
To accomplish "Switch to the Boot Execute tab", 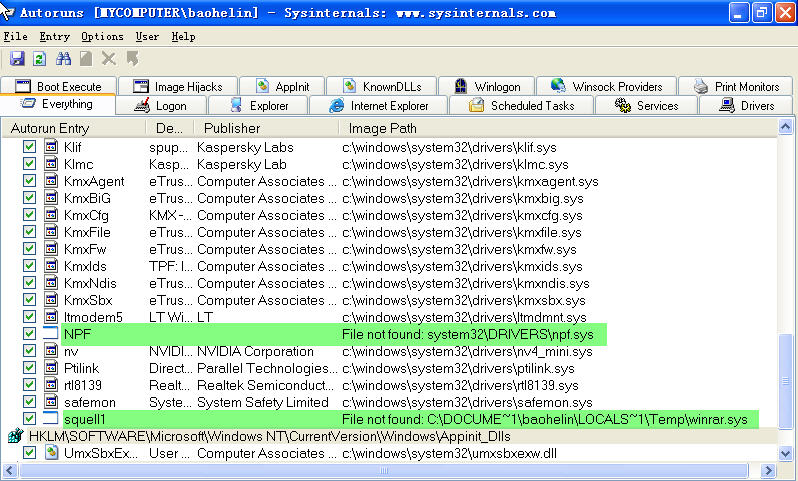I will point(59,86).
